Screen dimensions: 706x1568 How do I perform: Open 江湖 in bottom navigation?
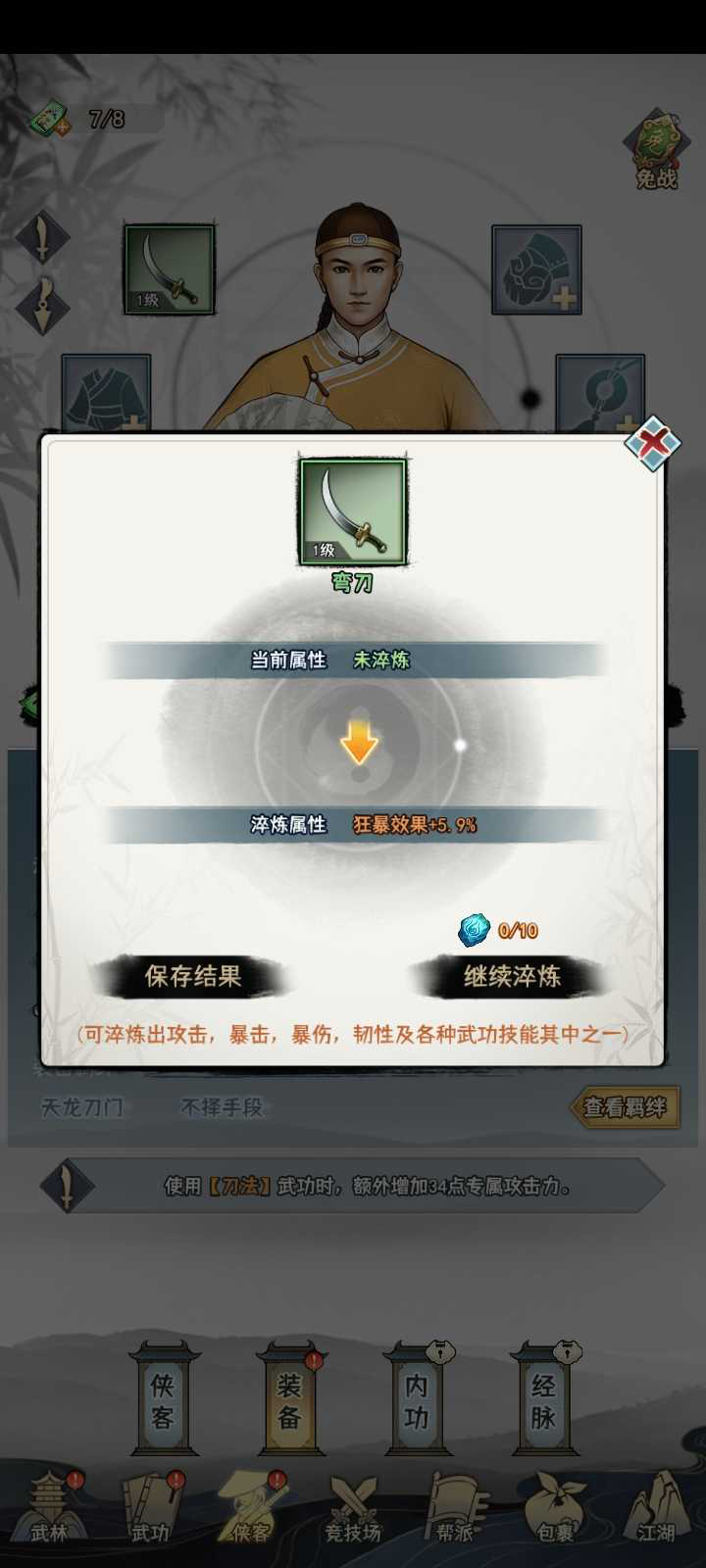tap(656, 1509)
